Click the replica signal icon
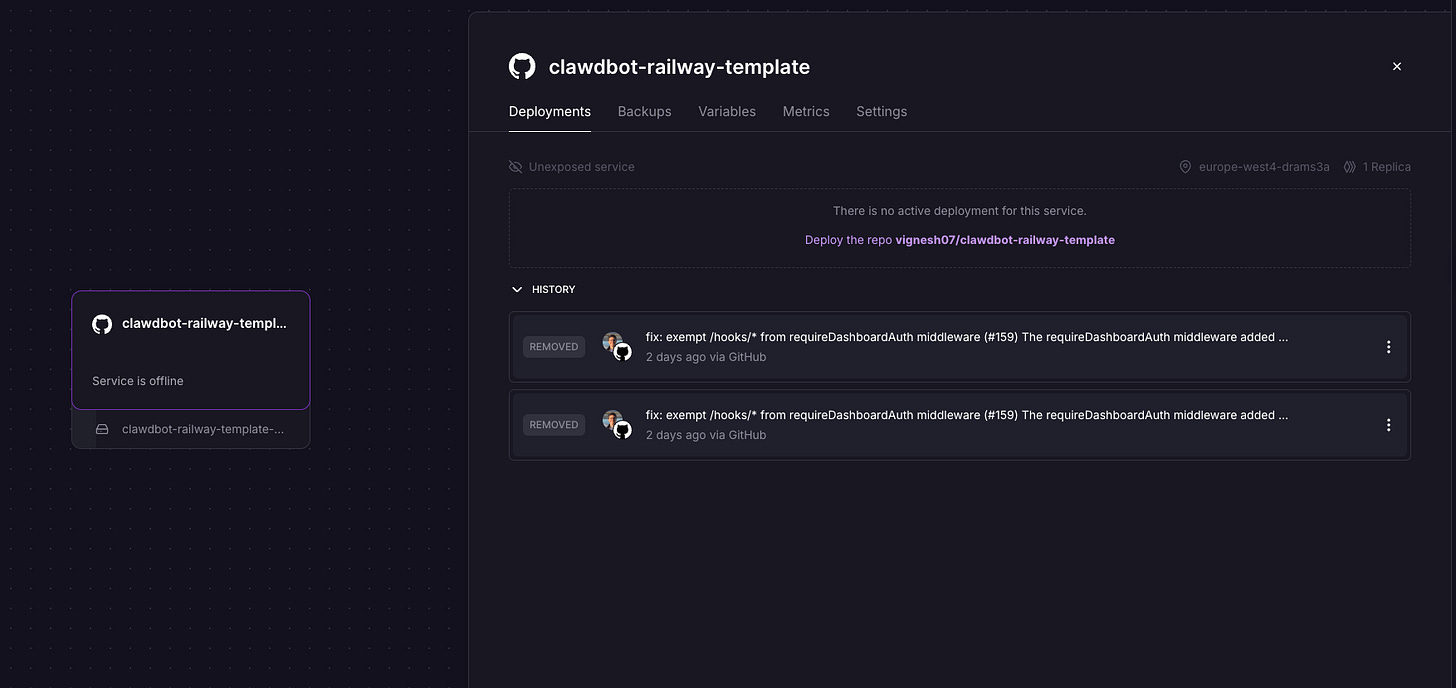Screen dimensions: 1456x688 (1350, 167)
